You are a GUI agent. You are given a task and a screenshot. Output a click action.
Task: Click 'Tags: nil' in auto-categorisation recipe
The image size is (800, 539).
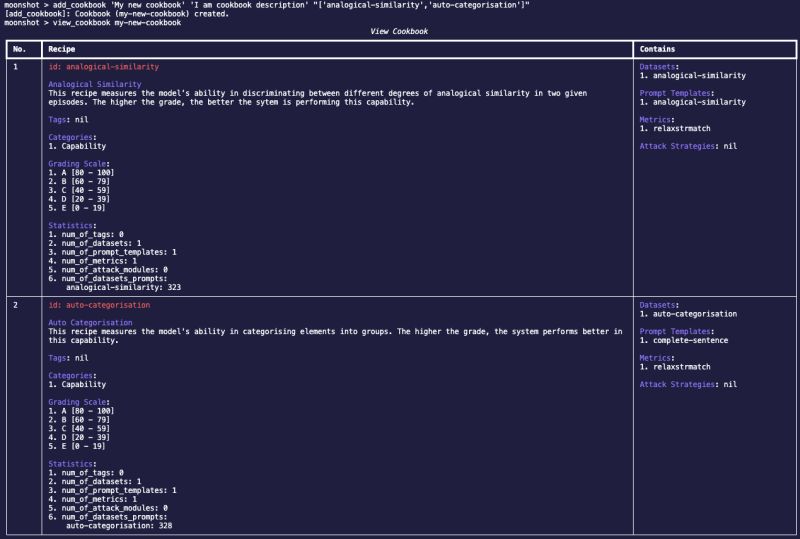(68, 358)
